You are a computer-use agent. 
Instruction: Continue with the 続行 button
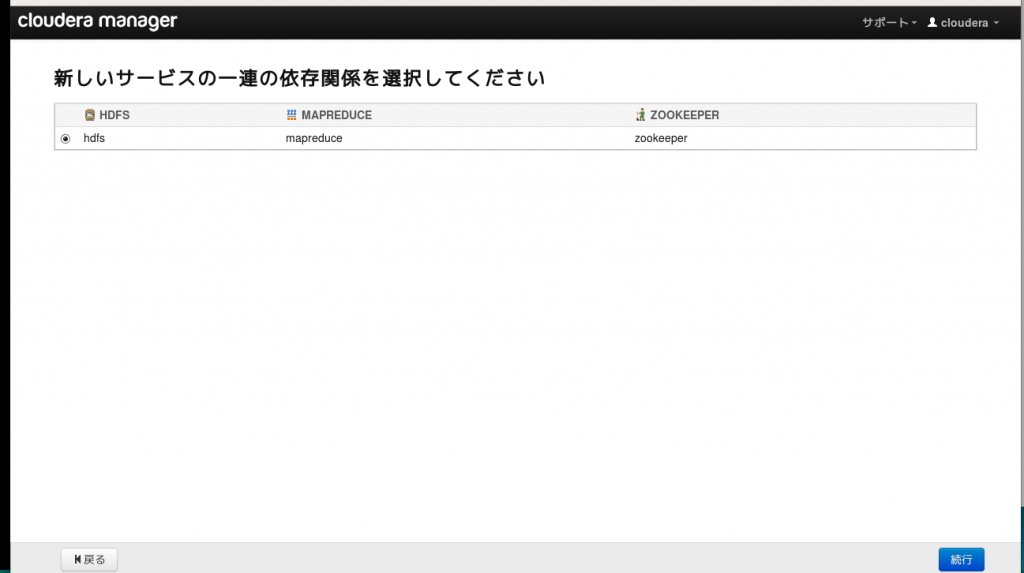pyautogui.click(x=961, y=559)
